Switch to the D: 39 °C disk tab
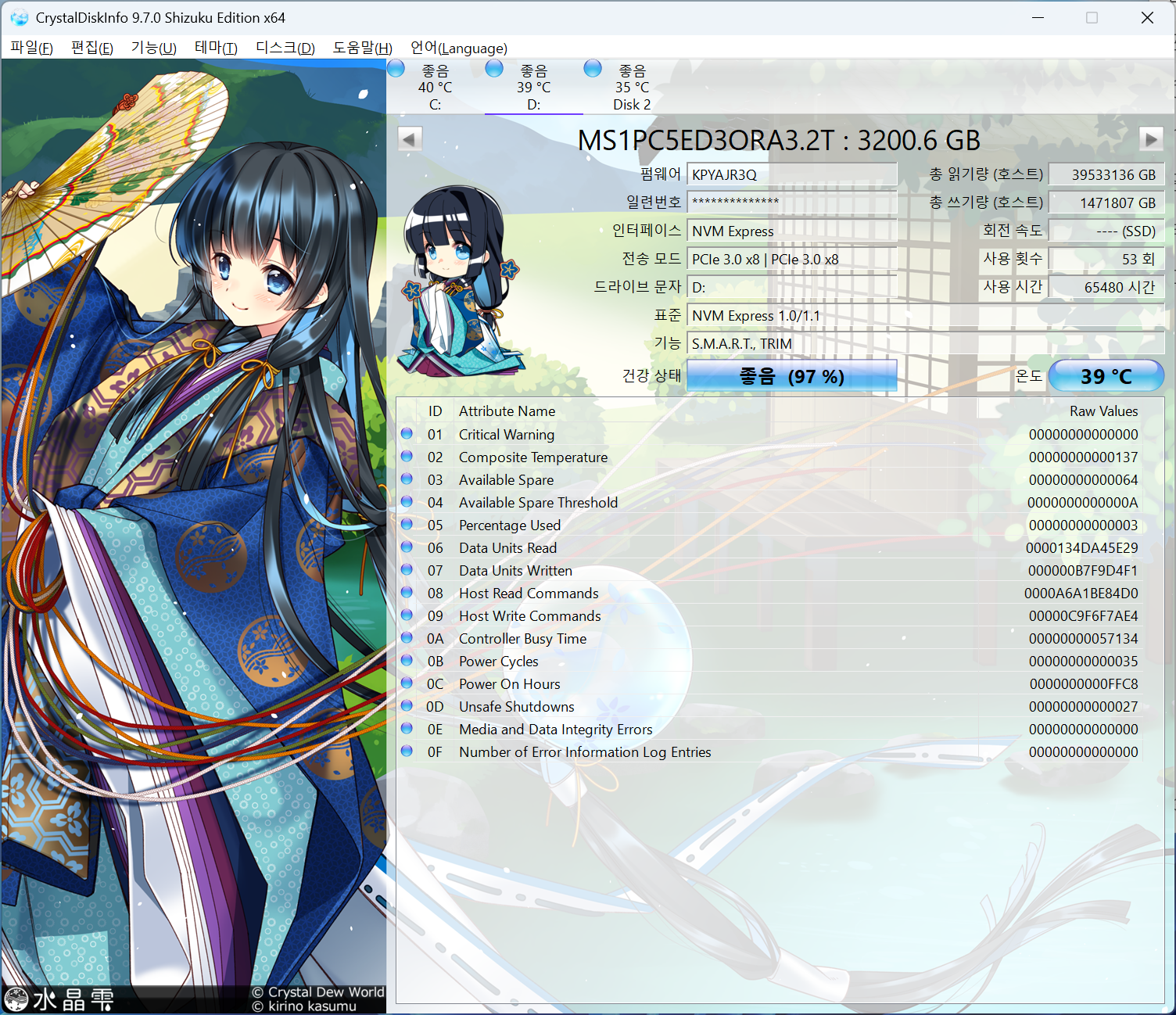The image size is (1176, 1015). click(x=533, y=87)
